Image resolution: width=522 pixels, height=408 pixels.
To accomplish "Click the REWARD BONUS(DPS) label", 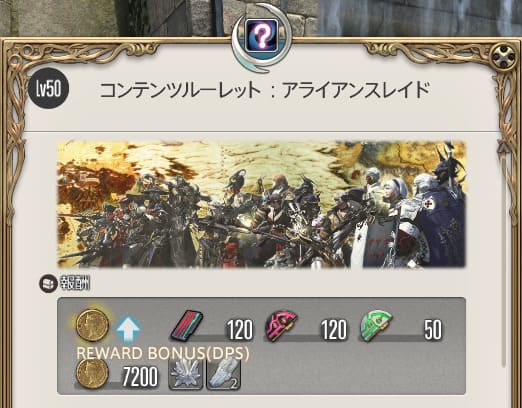I will click(x=163, y=353).
